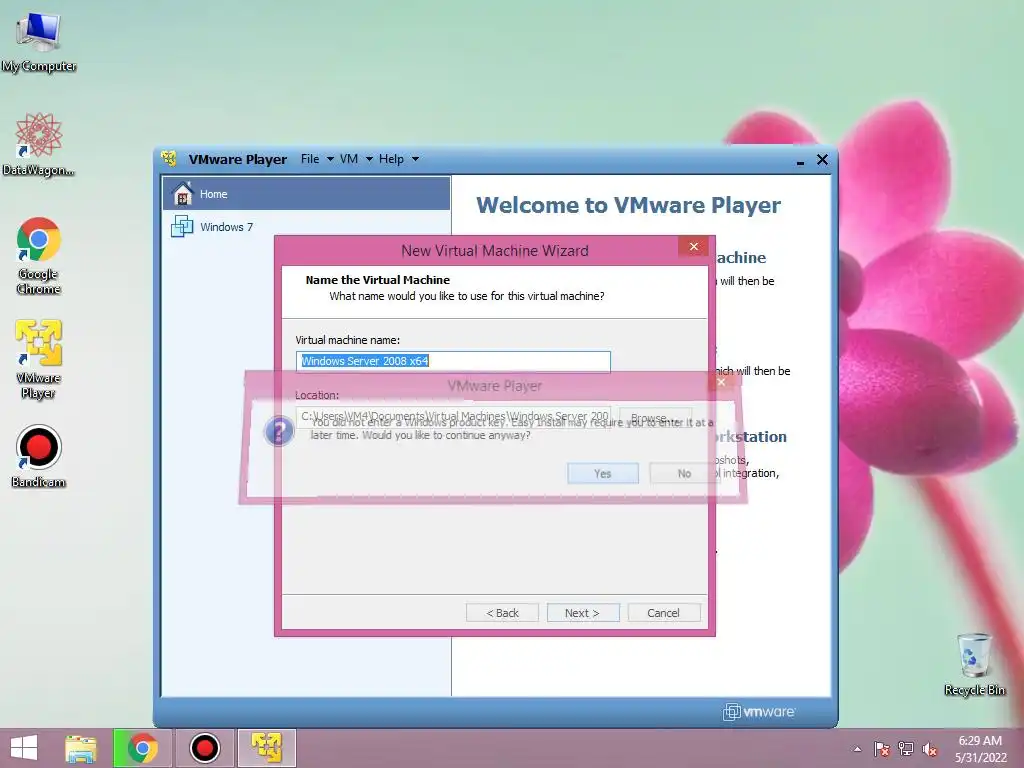Viewport: 1024px width, 768px height.
Task: Switch to Chrome in the taskbar
Action: tap(142, 748)
